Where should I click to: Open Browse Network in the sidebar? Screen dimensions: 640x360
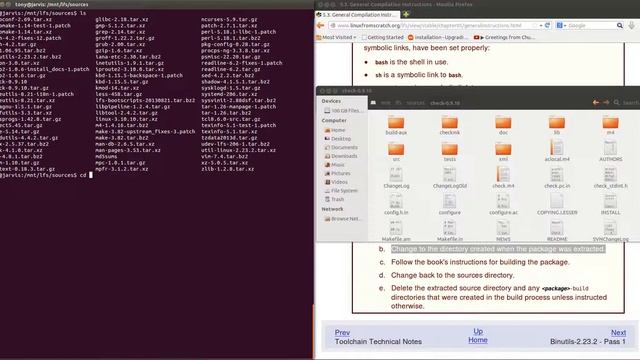pyautogui.click(x=343, y=219)
